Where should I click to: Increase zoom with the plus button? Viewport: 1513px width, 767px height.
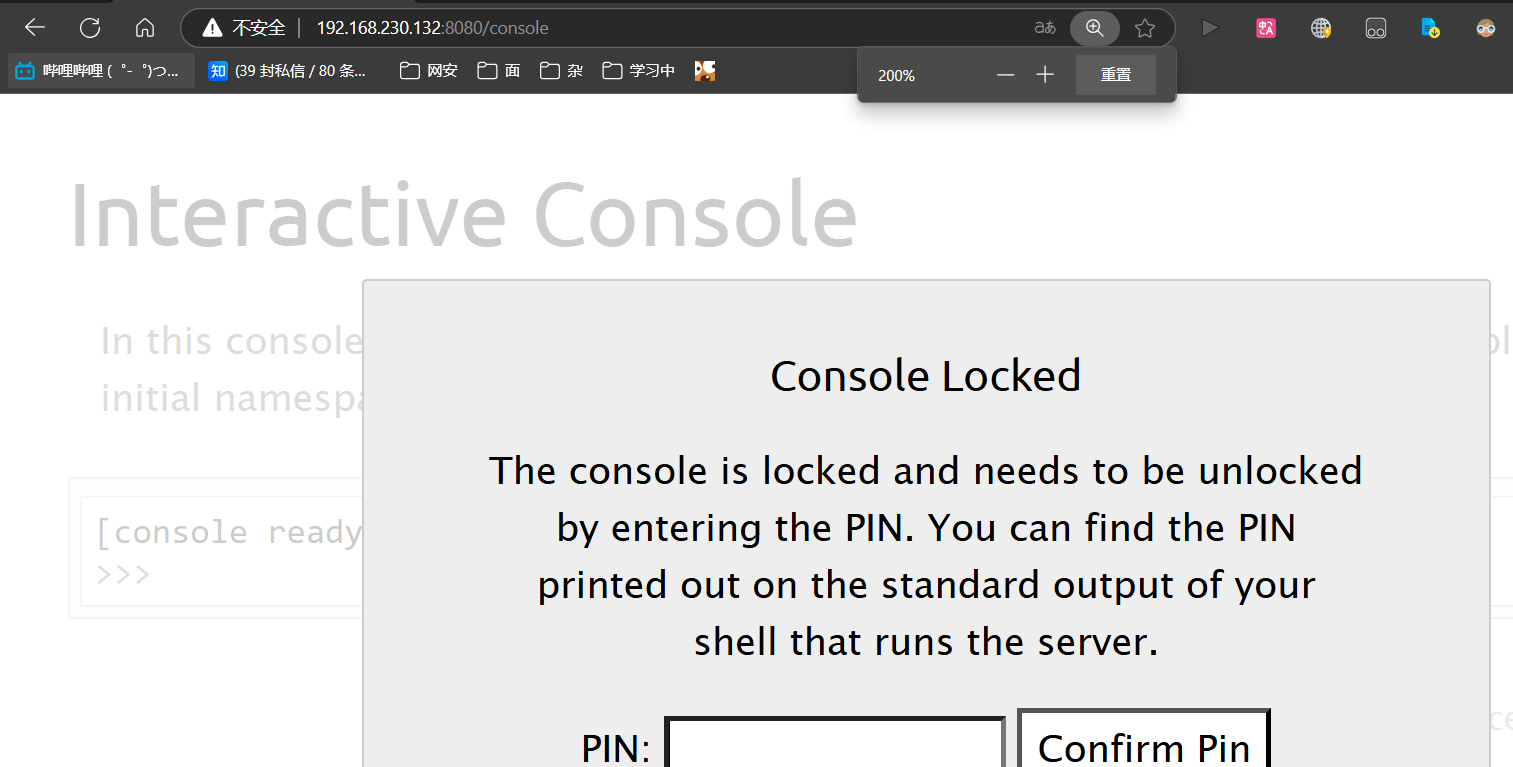(1045, 75)
